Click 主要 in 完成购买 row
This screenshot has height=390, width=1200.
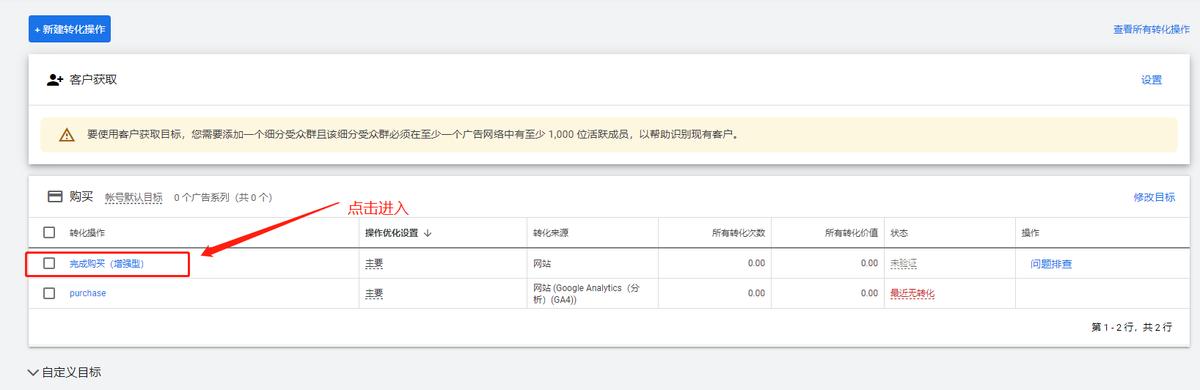click(x=374, y=263)
